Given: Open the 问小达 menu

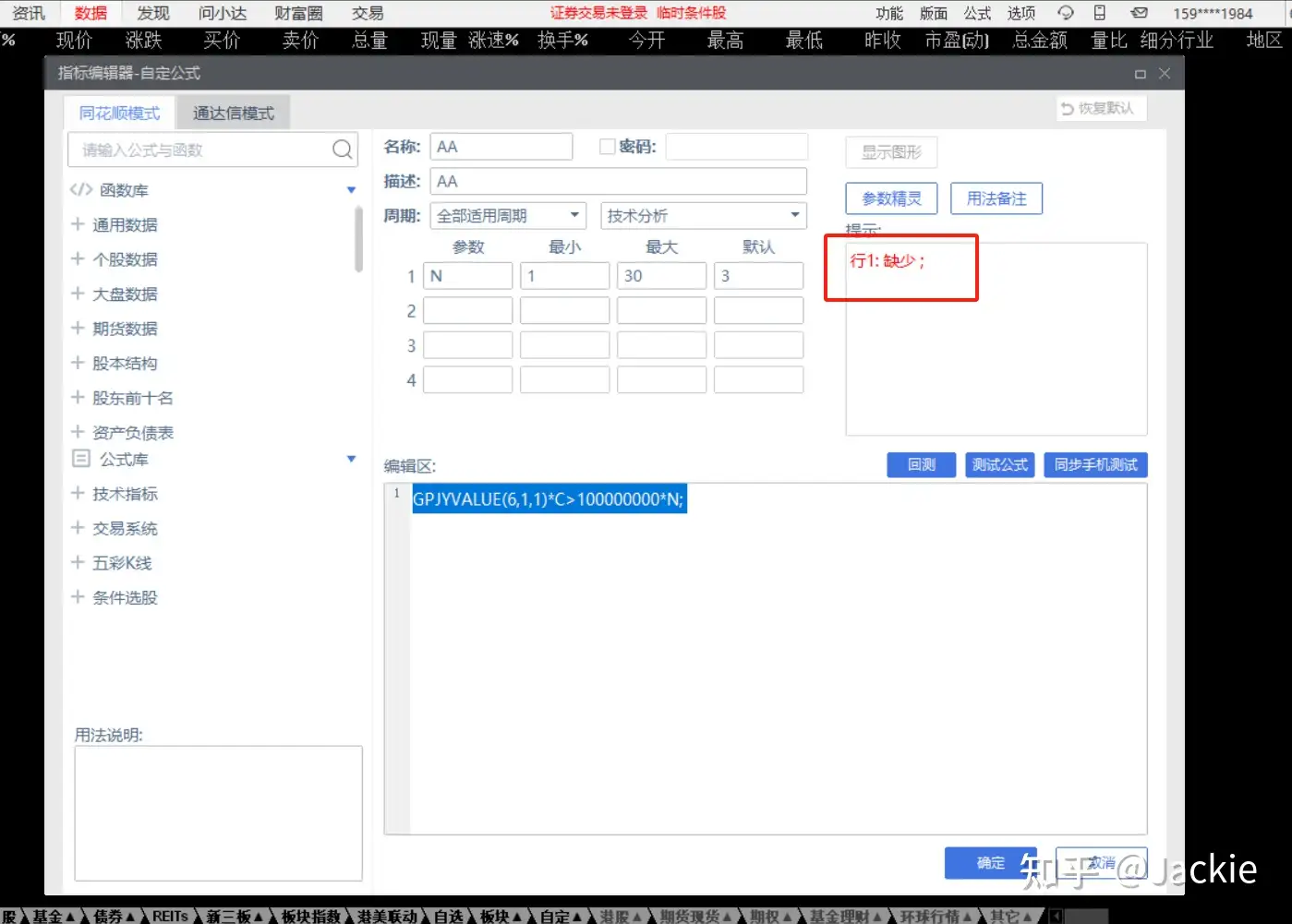Looking at the screenshot, I should pyautogui.click(x=223, y=13).
